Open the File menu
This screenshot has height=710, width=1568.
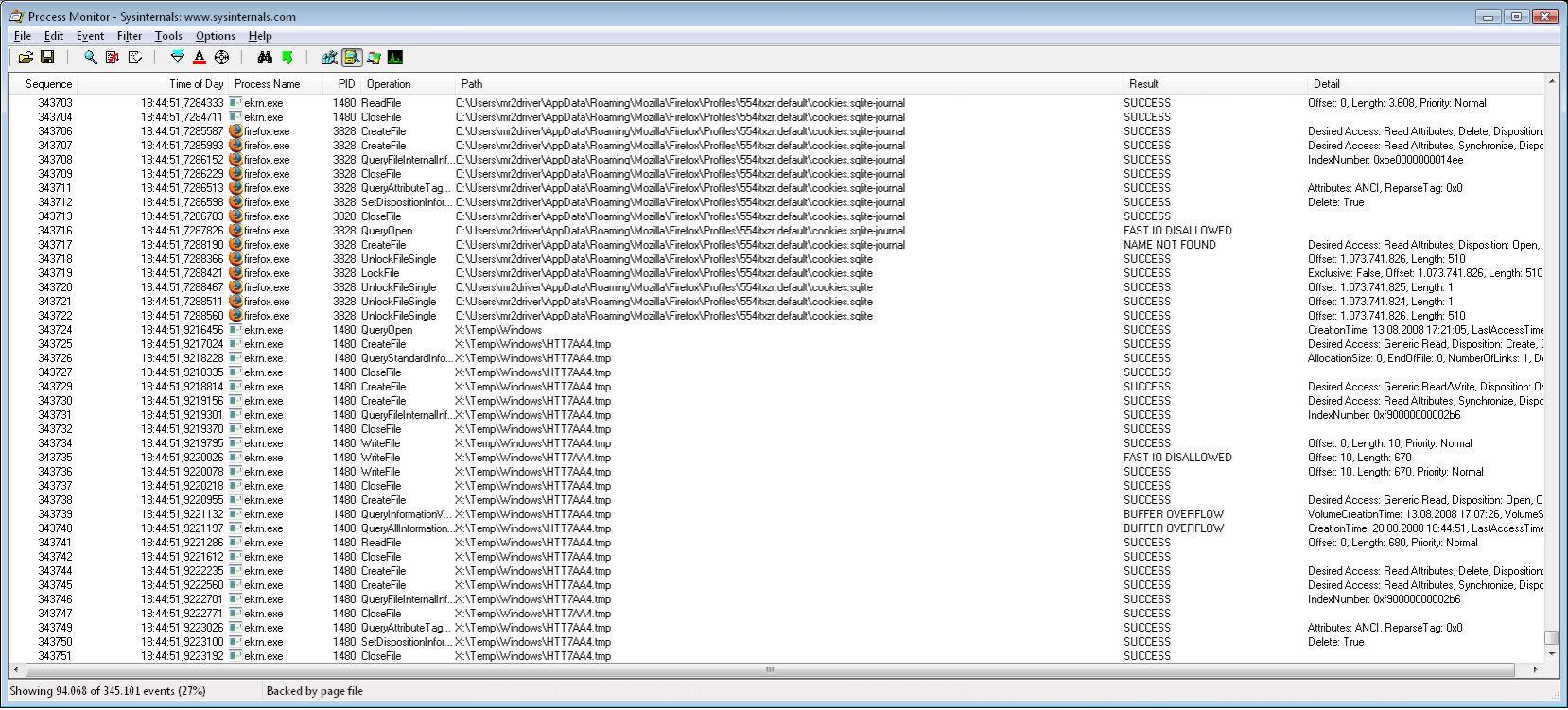23,36
